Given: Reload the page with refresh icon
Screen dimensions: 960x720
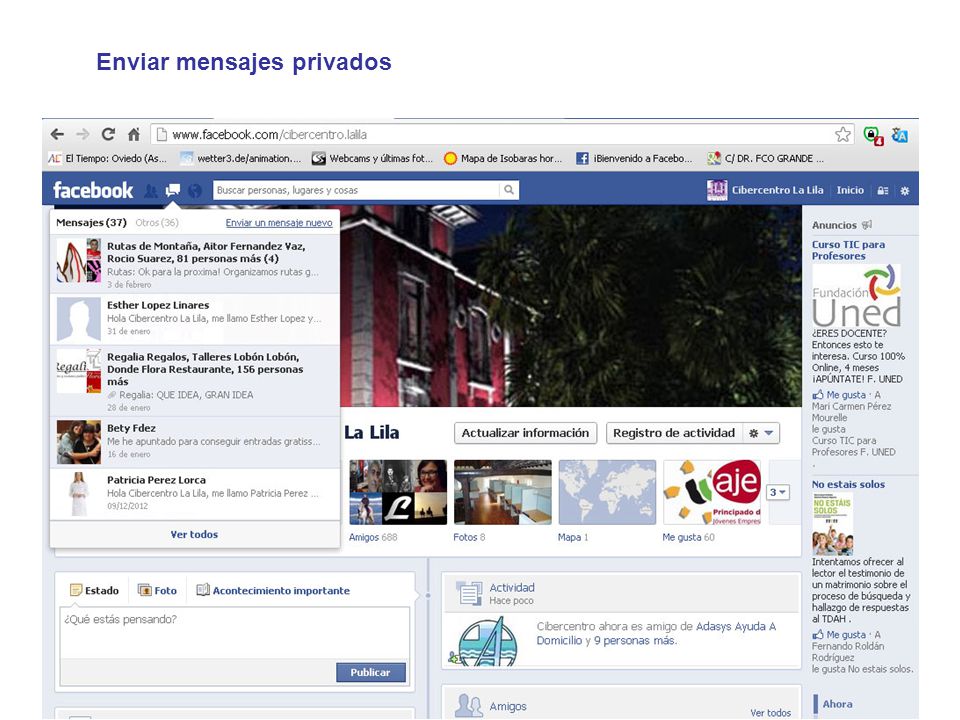Looking at the screenshot, I should [108, 134].
